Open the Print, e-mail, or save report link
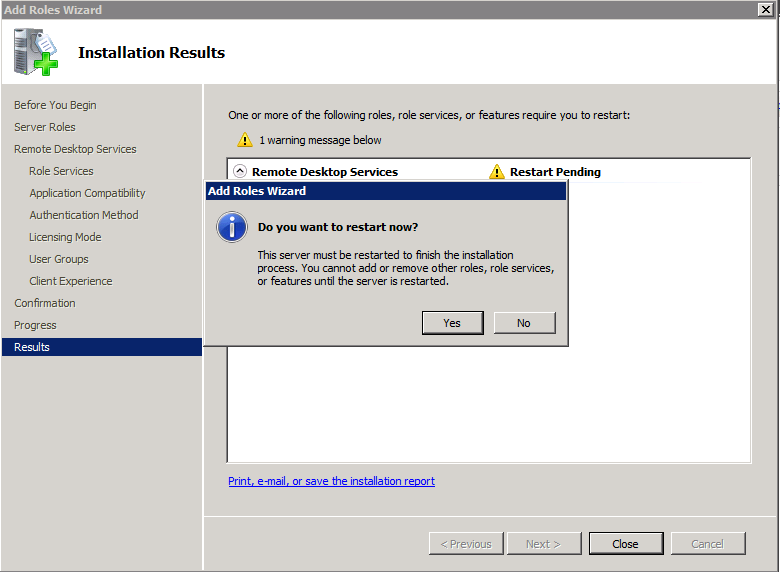 click(331, 481)
